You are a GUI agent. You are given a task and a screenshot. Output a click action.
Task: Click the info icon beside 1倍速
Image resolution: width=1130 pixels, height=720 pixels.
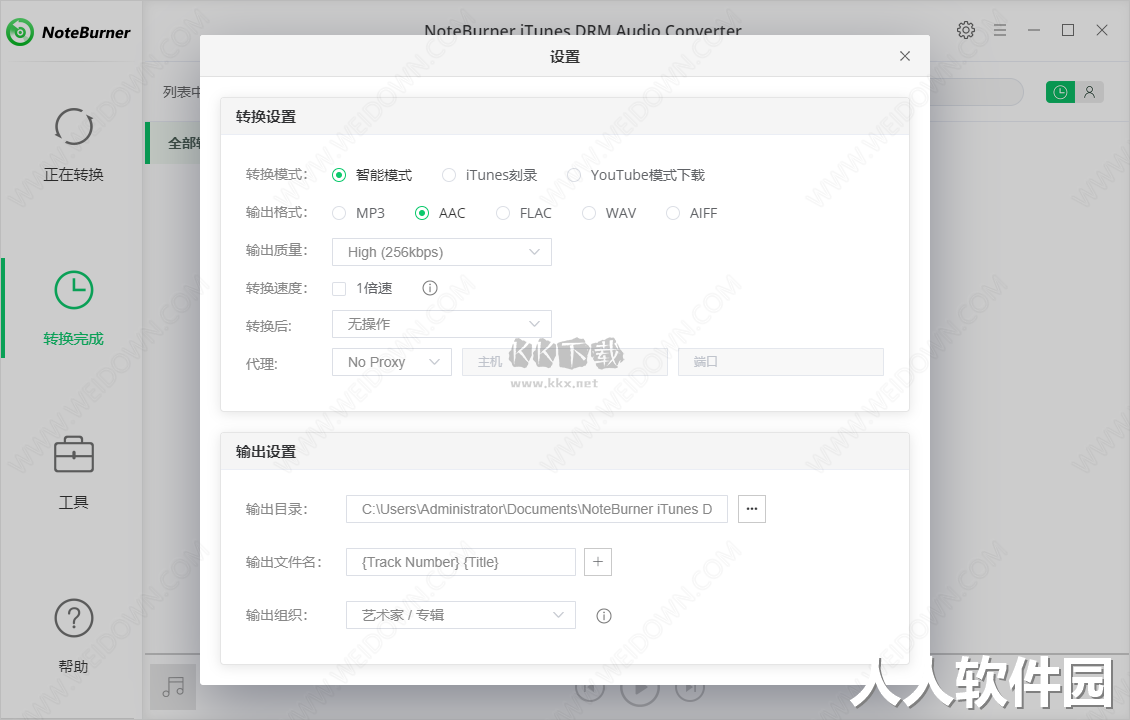tap(430, 288)
